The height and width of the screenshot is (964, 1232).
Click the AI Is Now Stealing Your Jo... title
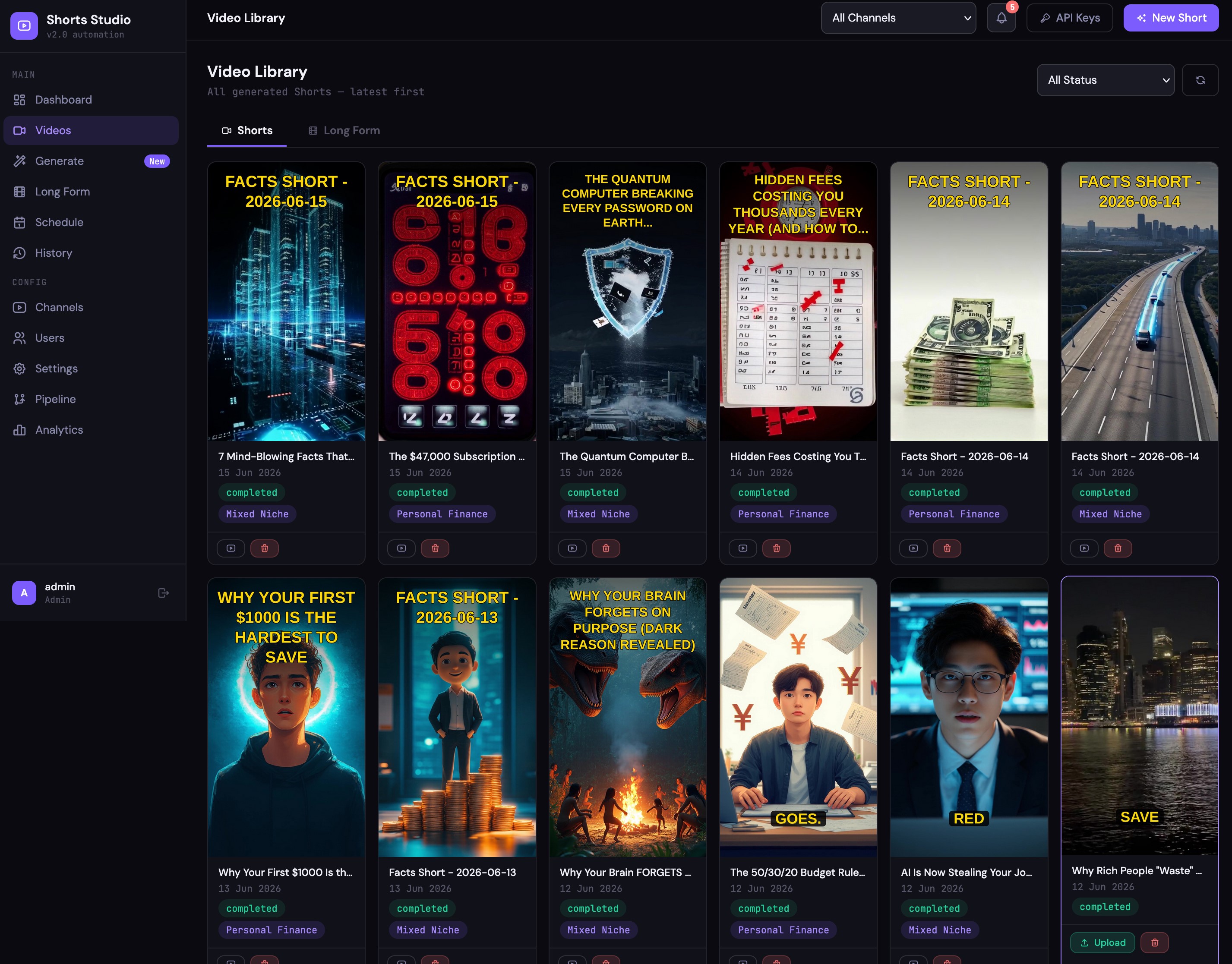click(x=967, y=873)
